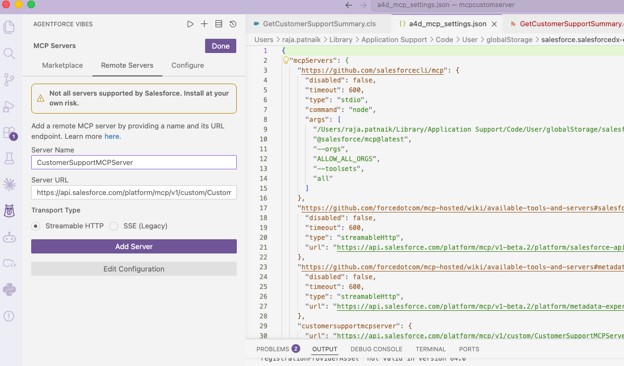The width and height of the screenshot is (624, 366).
Task: Open the forcedotcom mcp-hosted link on line 17
Action: point(462,208)
